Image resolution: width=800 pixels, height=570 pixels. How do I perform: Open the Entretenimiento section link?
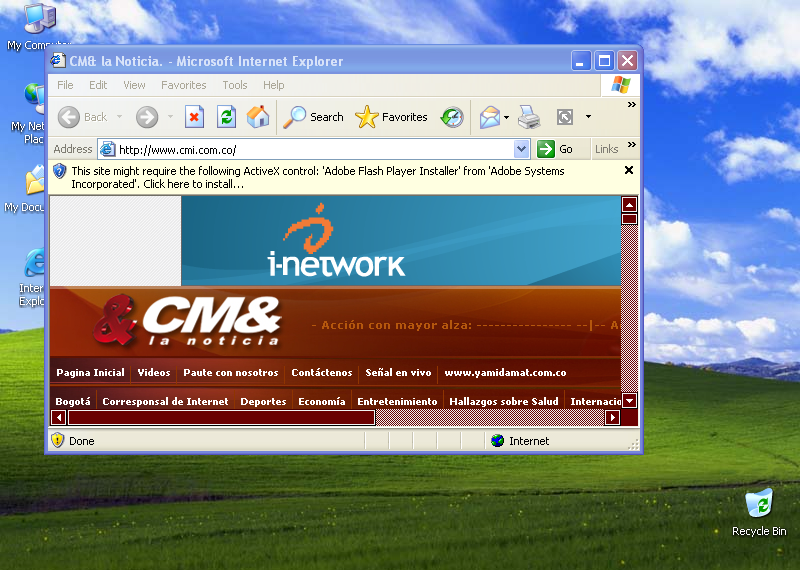397,402
